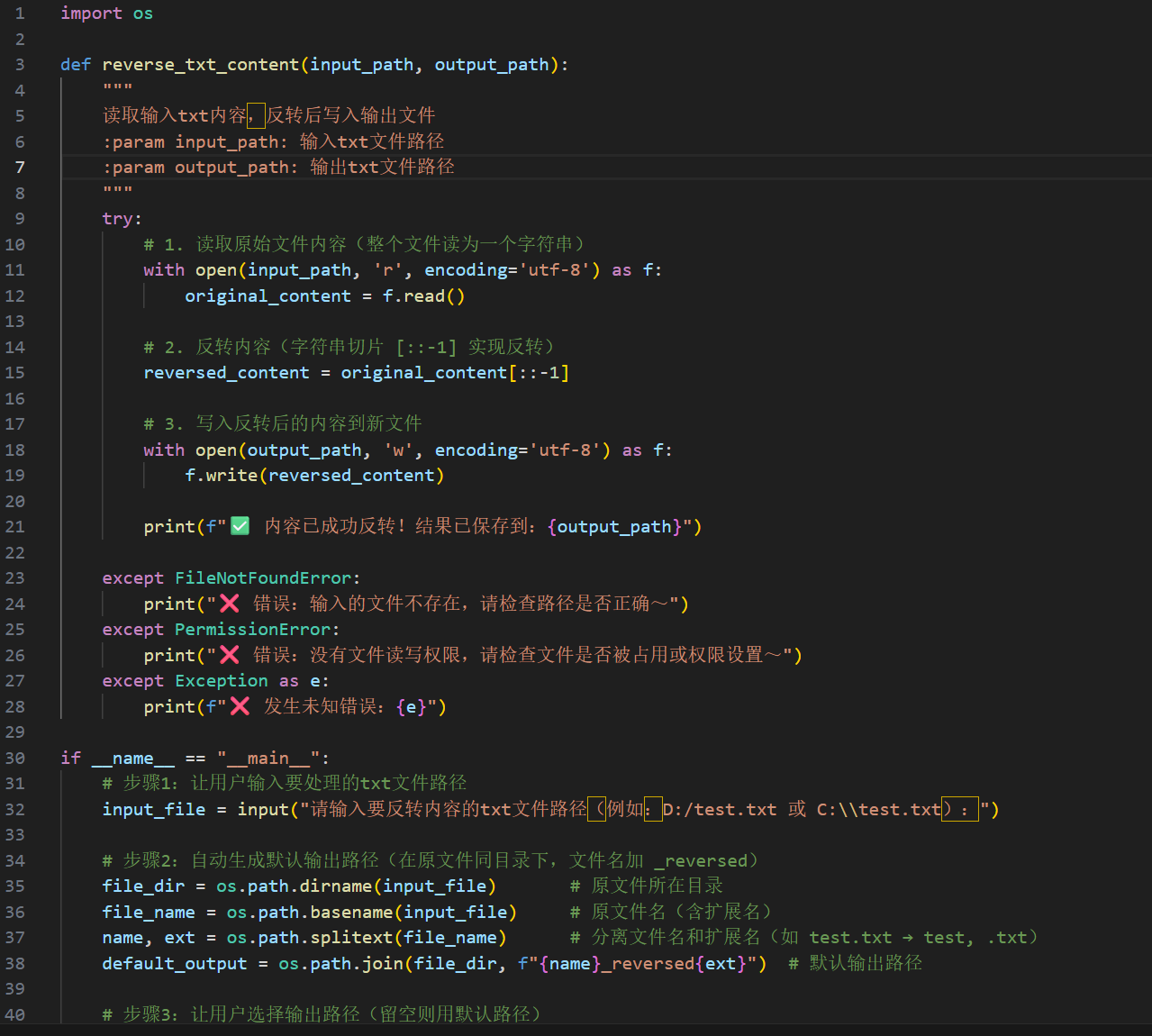The width and height of the screenshot is (1152, 1036).
Task: Select line number 7 in the gutter
Action: tap(20, 168)
